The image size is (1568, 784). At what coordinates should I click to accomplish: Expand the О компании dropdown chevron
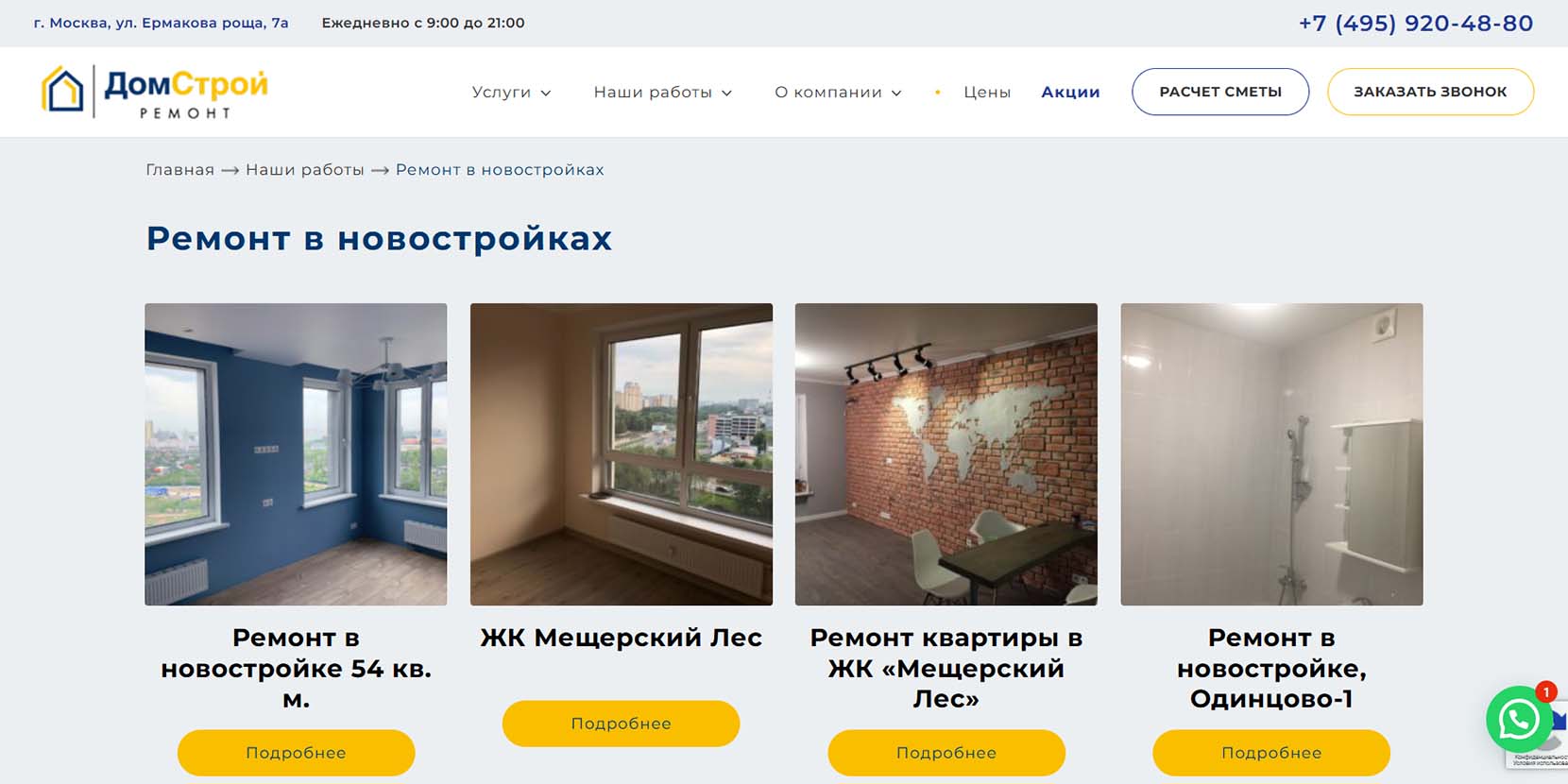896,93
